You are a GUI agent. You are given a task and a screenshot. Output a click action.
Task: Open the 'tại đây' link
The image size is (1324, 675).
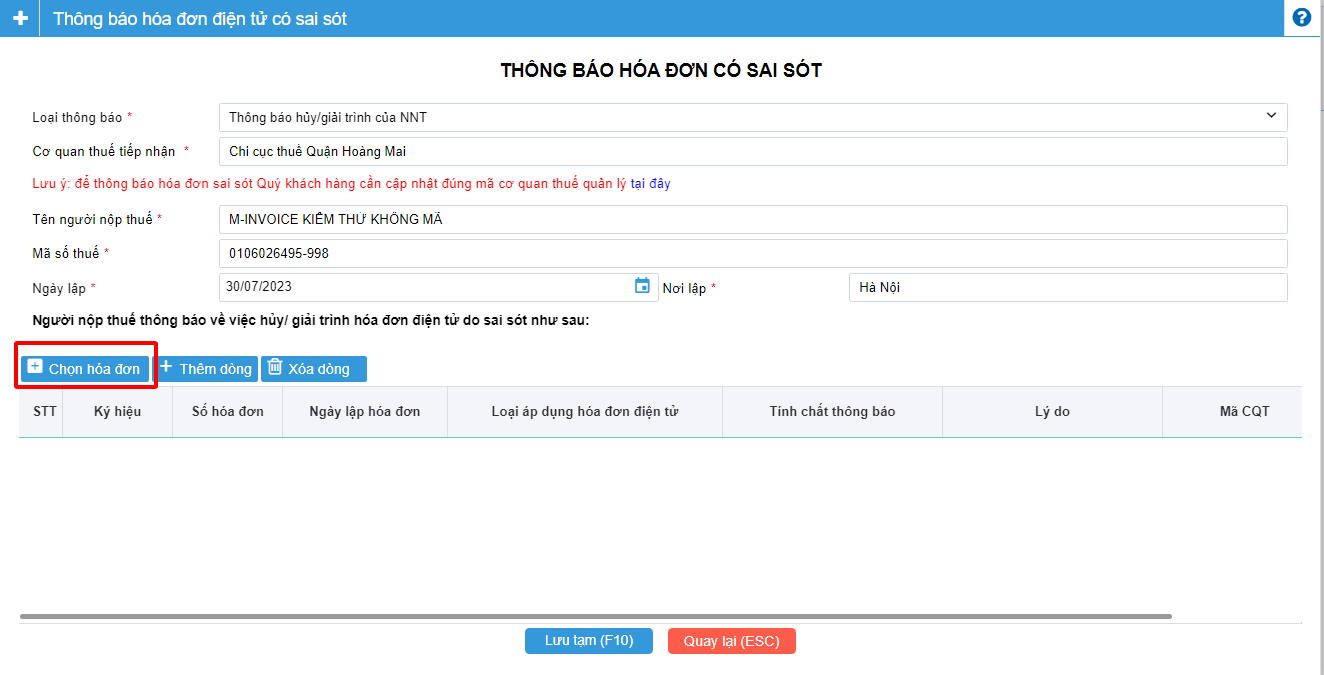pos(650,184)
